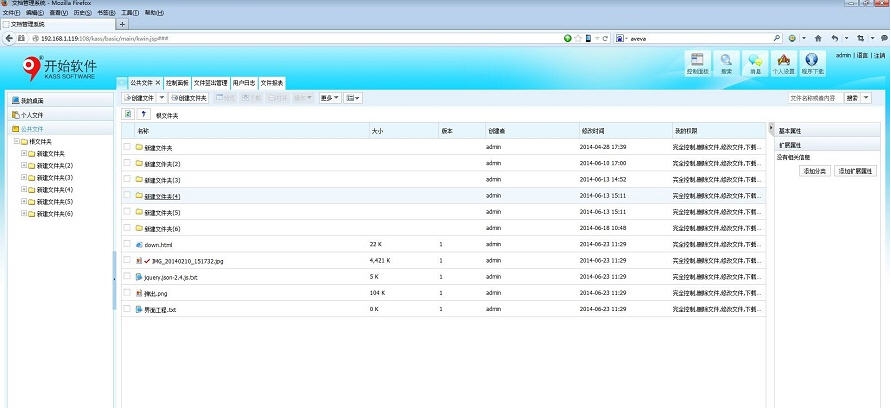Open dropdown arrow beside the 搜索 button
Screen dimensions: 891x408
coord(866,98)
